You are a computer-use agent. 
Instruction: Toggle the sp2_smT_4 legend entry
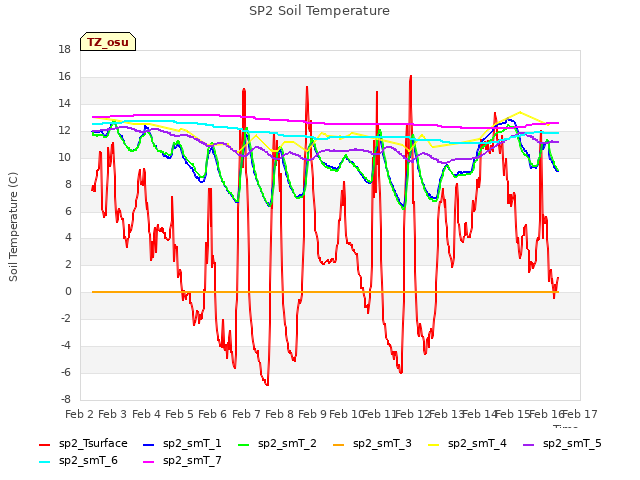point(467,444)
